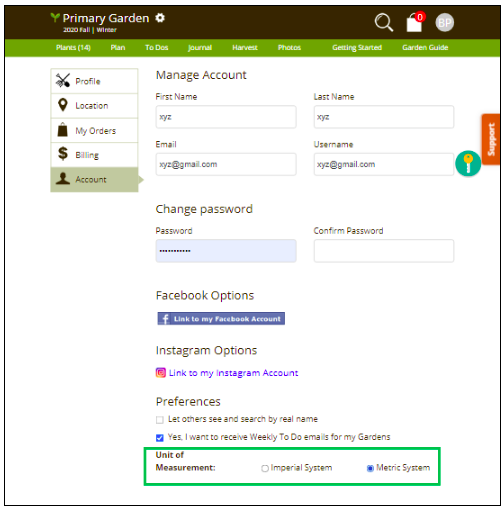Screen dimensions: 504x512
Task: Click the Primary Garden sprout logo
Action: (55, 17)
